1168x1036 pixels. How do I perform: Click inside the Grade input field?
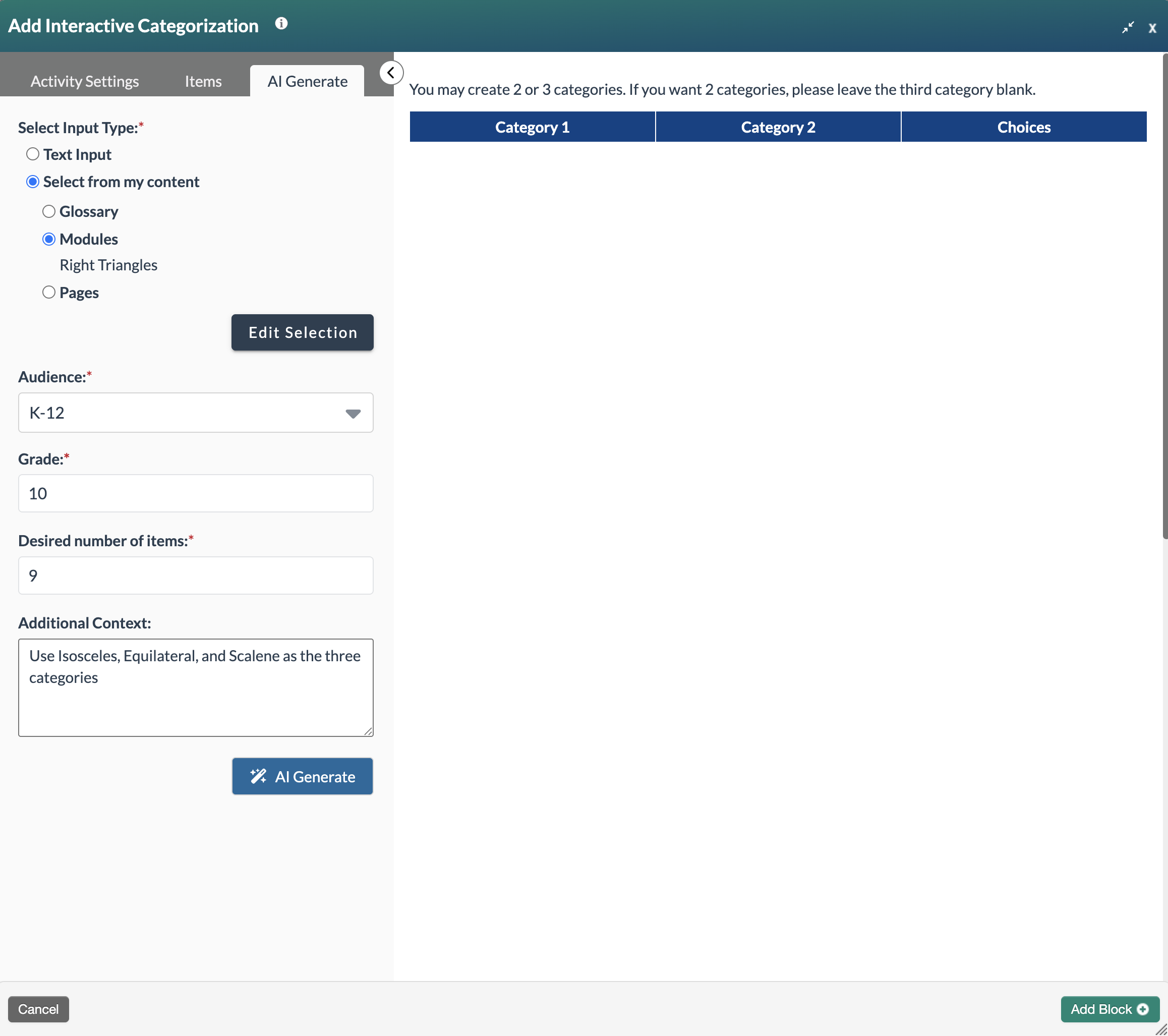pyautogui.click(x=196, y=493)
